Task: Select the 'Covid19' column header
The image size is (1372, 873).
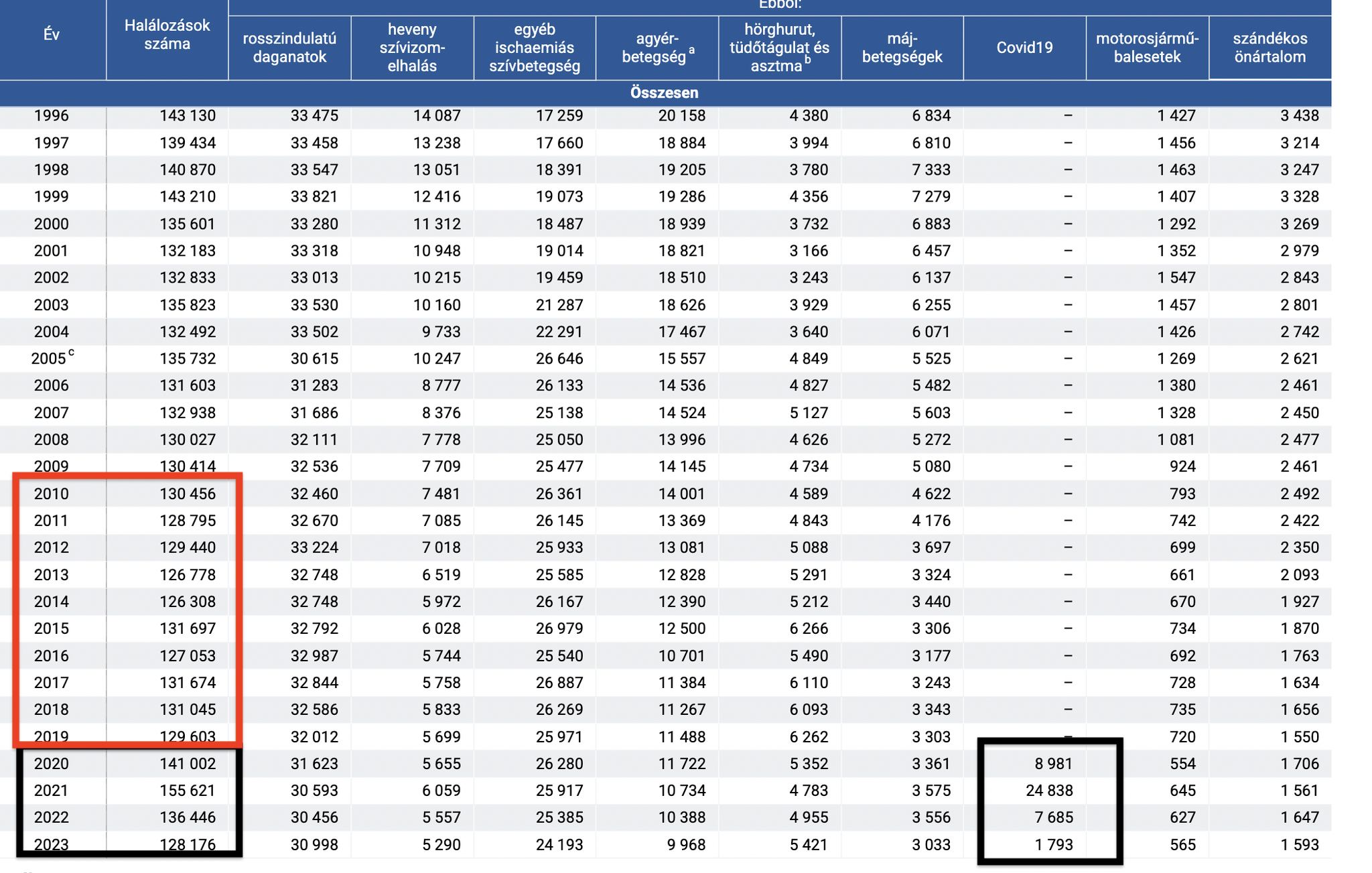Action: [x=1024, y=48]
